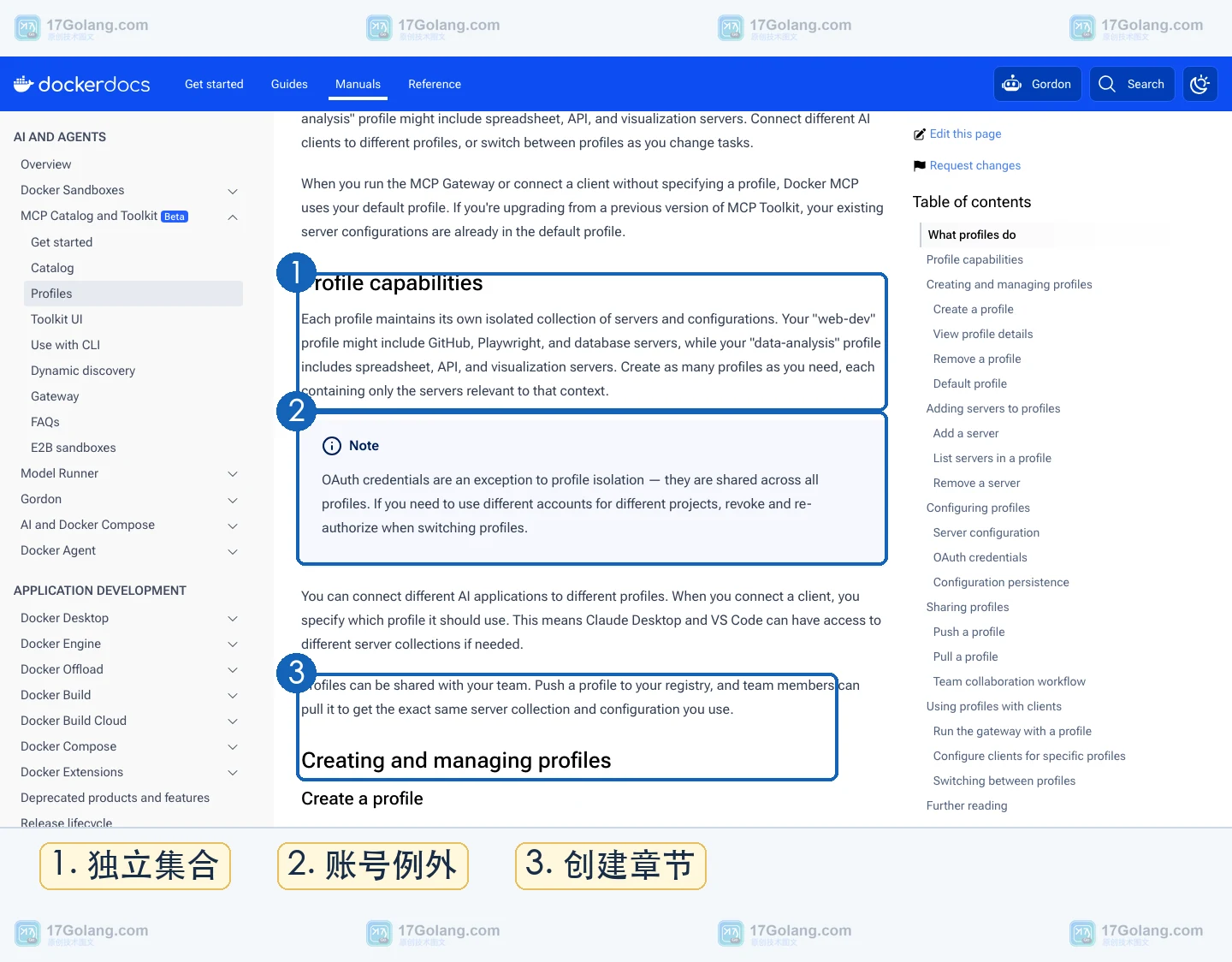Jump to Pull a profile
Image resolution: width=1232 pixels, height=962 pixels.
click(966, 656)
